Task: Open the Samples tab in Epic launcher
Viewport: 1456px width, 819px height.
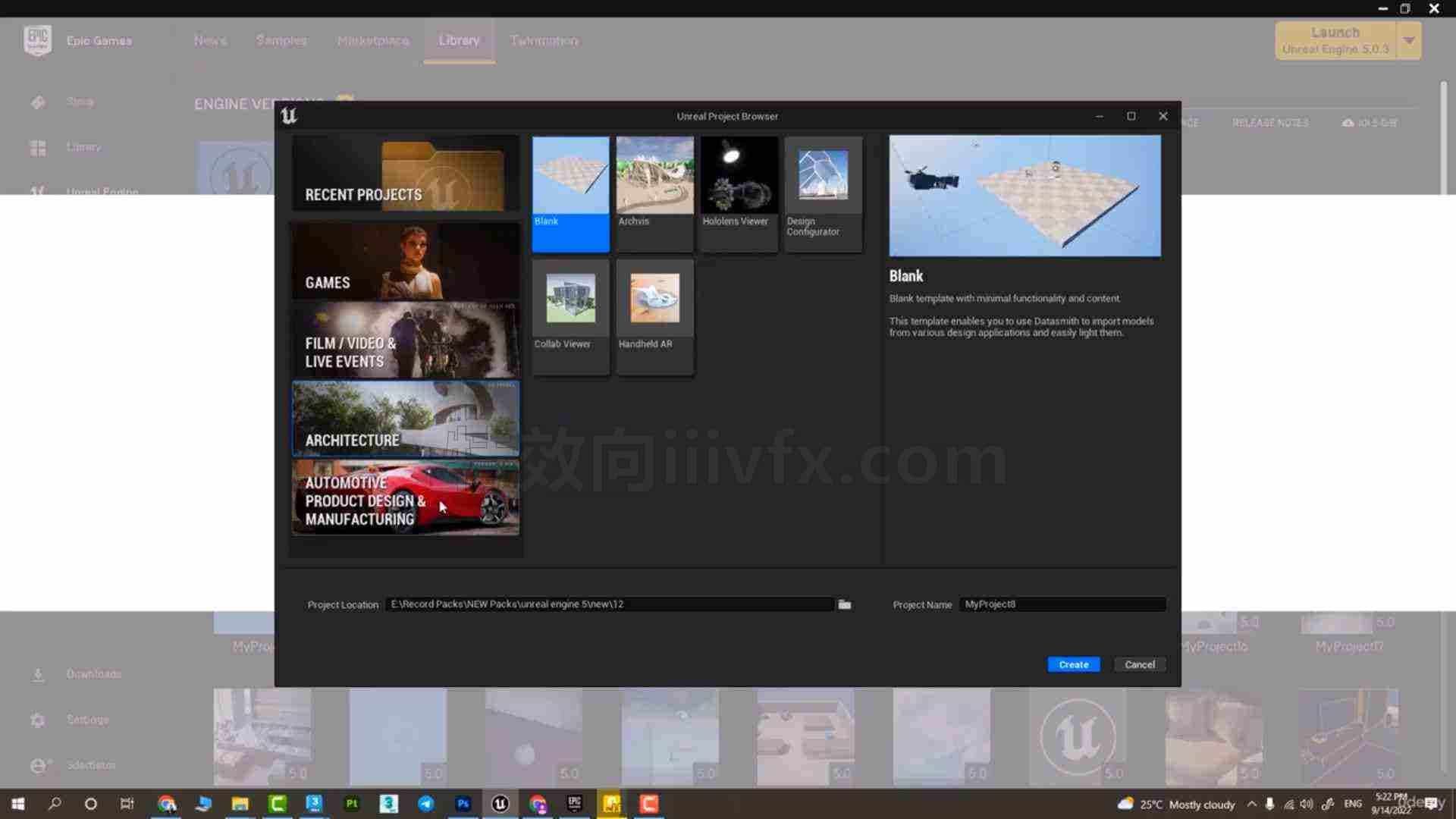Action: (281, 40)
